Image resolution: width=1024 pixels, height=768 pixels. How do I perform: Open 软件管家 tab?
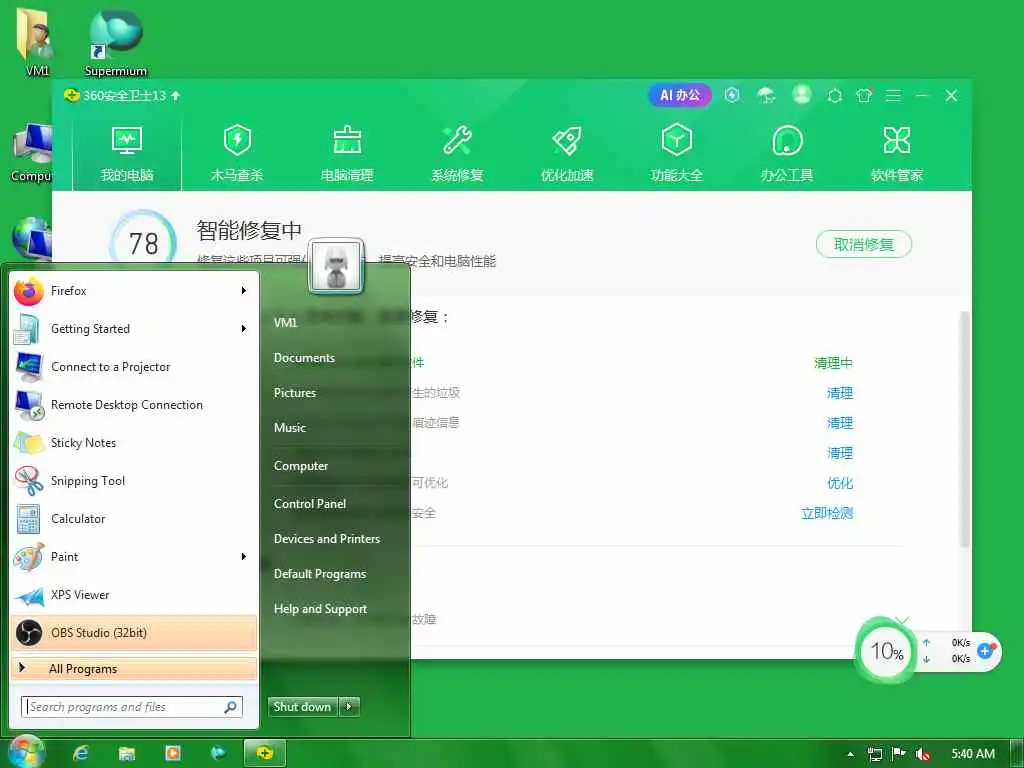tap(897, 154)
